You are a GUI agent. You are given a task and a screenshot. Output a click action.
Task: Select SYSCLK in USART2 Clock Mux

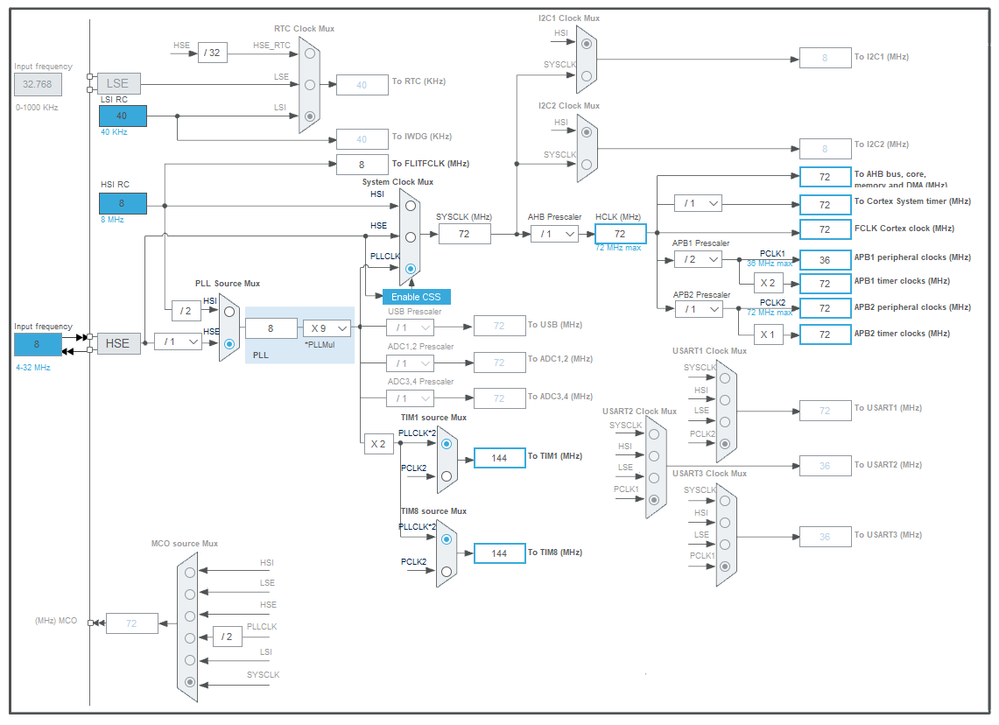click(654, 434)
